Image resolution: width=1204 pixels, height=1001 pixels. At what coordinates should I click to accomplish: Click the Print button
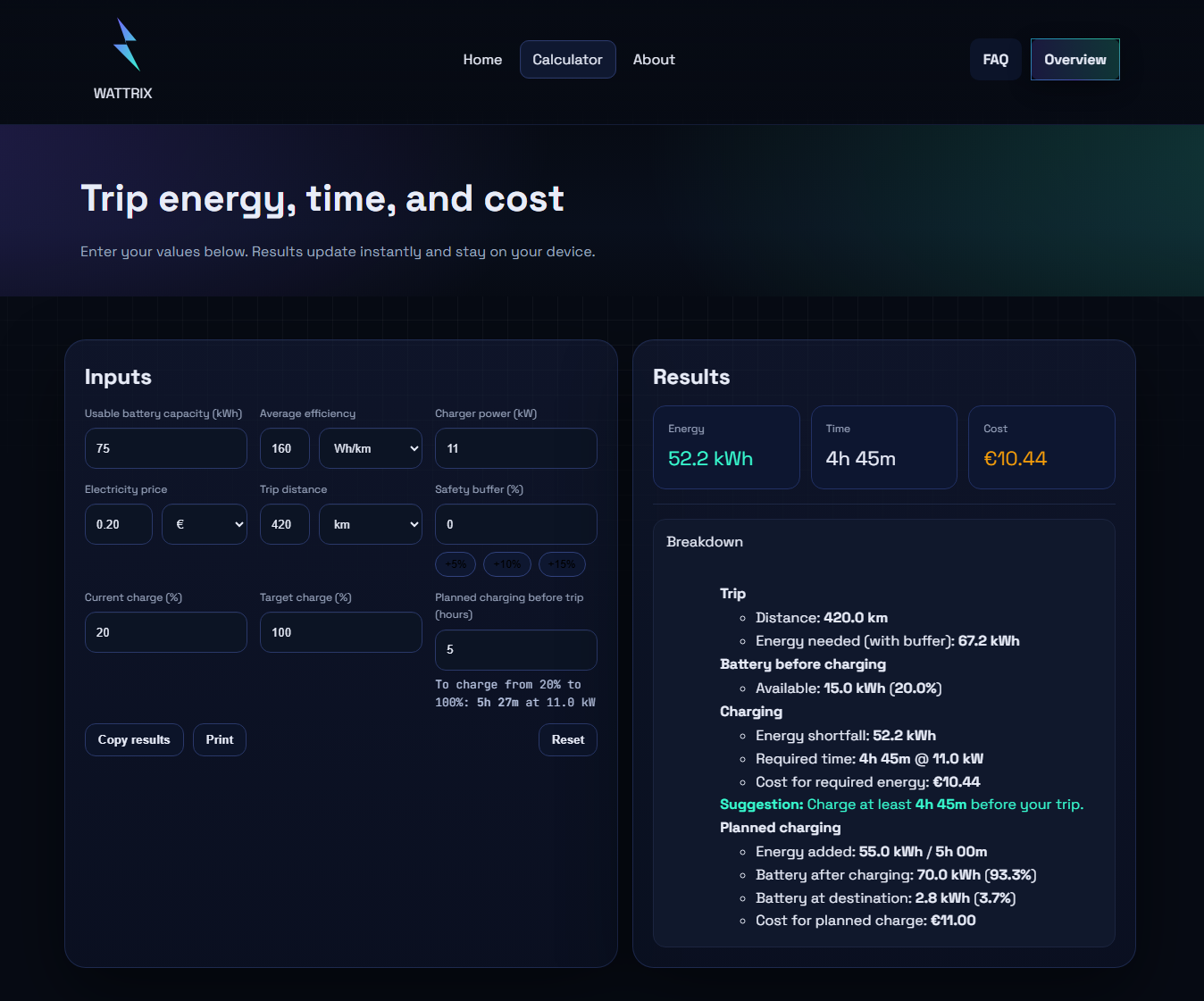220,739
